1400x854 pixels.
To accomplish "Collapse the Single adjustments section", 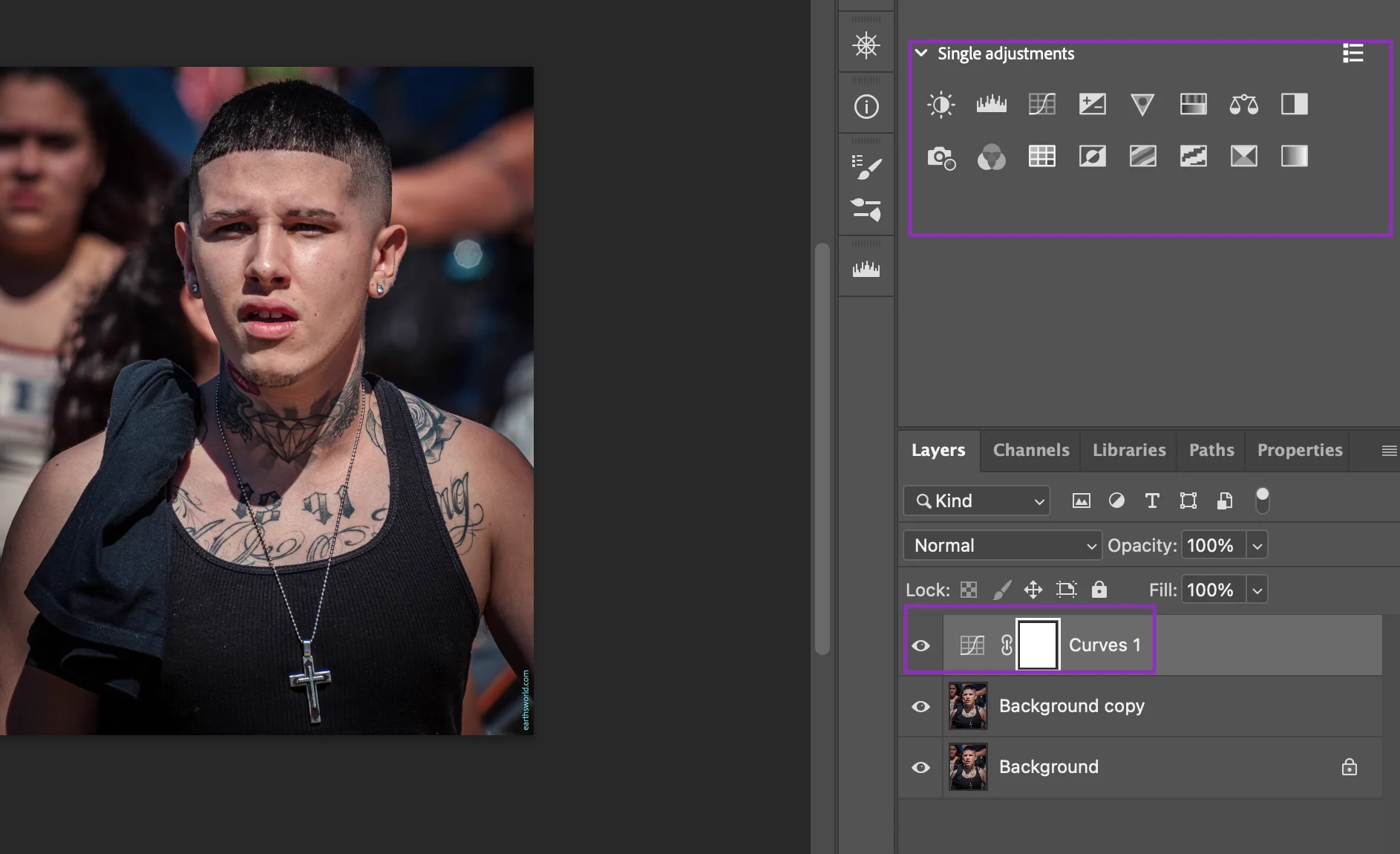I will click(x=921, y=53).
